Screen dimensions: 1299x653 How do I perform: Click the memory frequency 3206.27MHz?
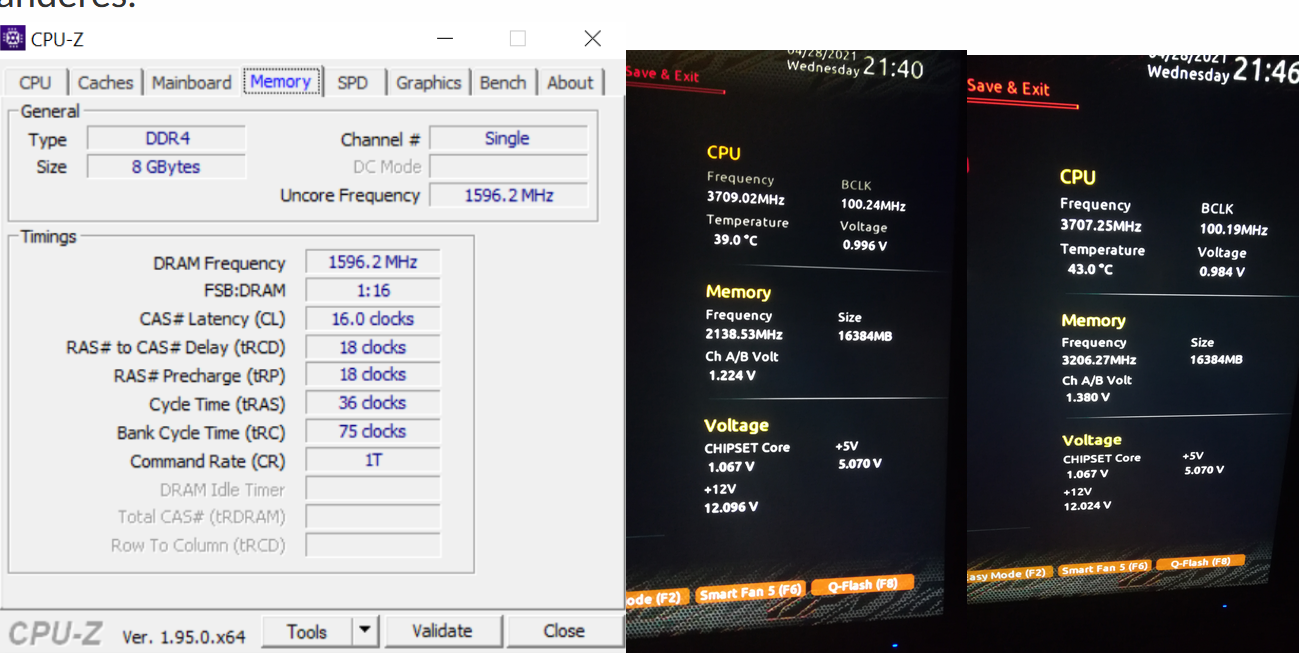pos(1099,359)
